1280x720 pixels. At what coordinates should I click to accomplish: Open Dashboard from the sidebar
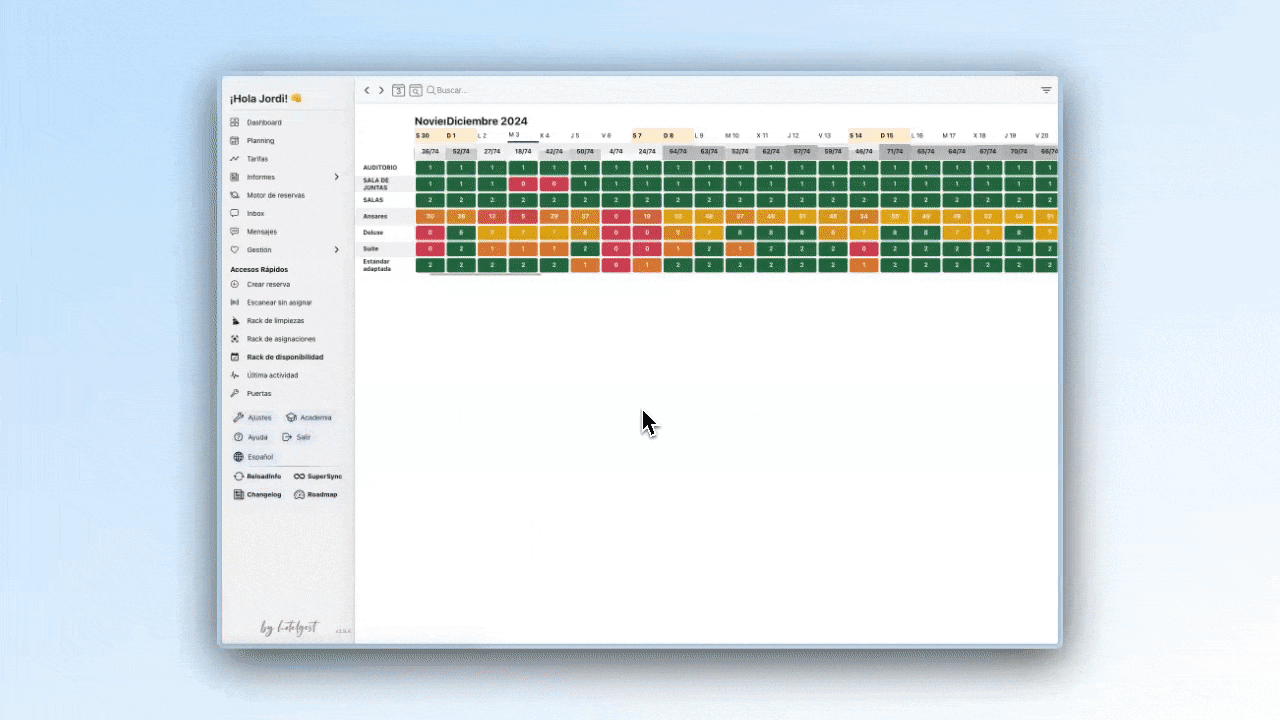pyautogui.click(x=264, y=123)
